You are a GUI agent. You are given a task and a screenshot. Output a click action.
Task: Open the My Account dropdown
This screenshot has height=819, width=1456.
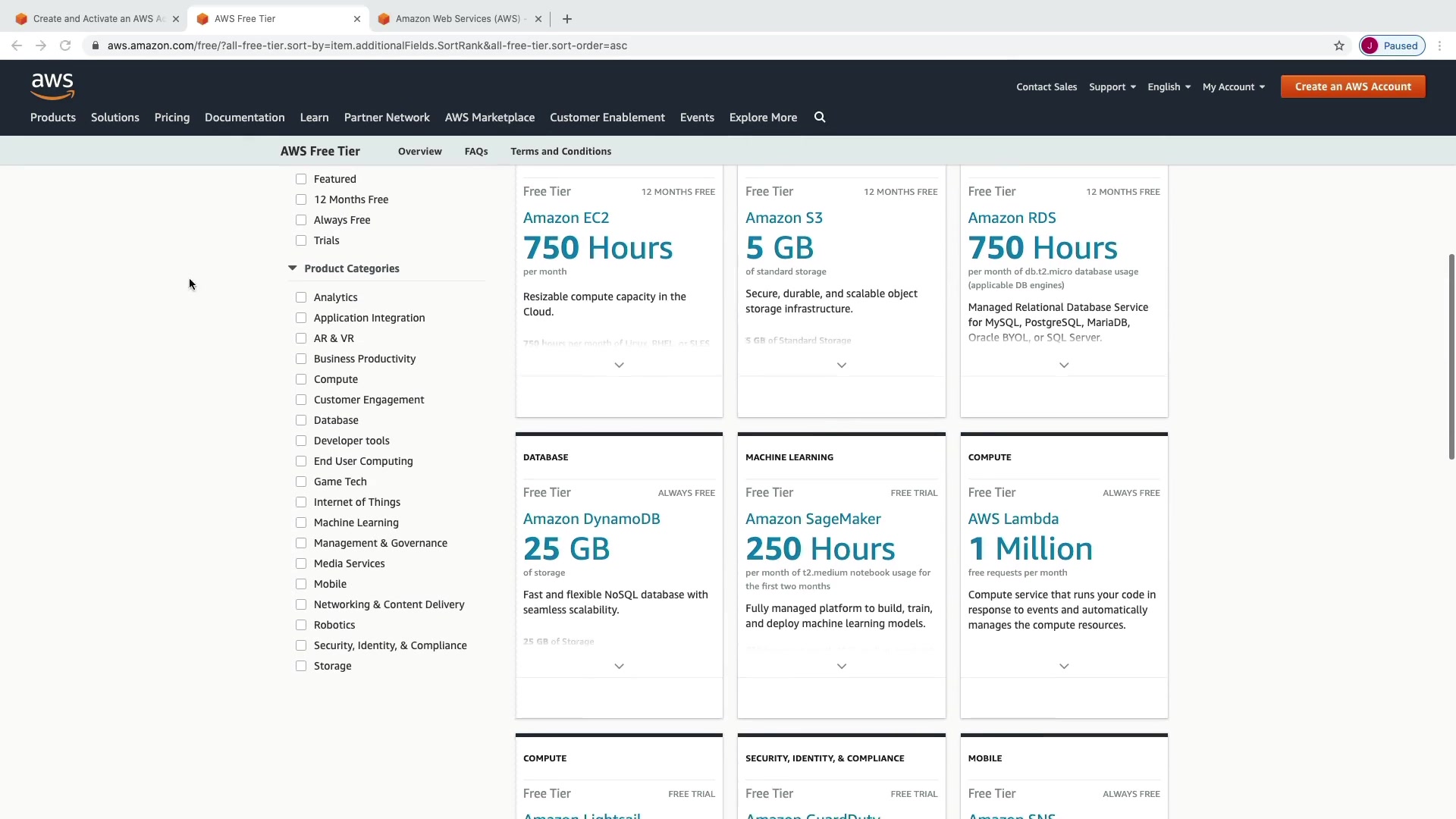1233,87
